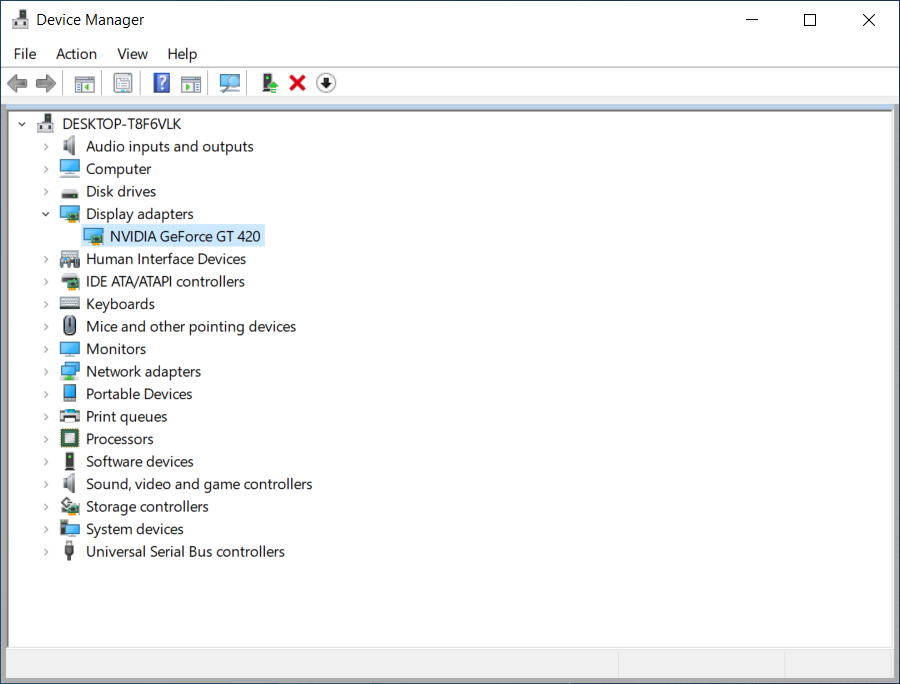Click the Audio inputs speaker icon

pos(69,146)
